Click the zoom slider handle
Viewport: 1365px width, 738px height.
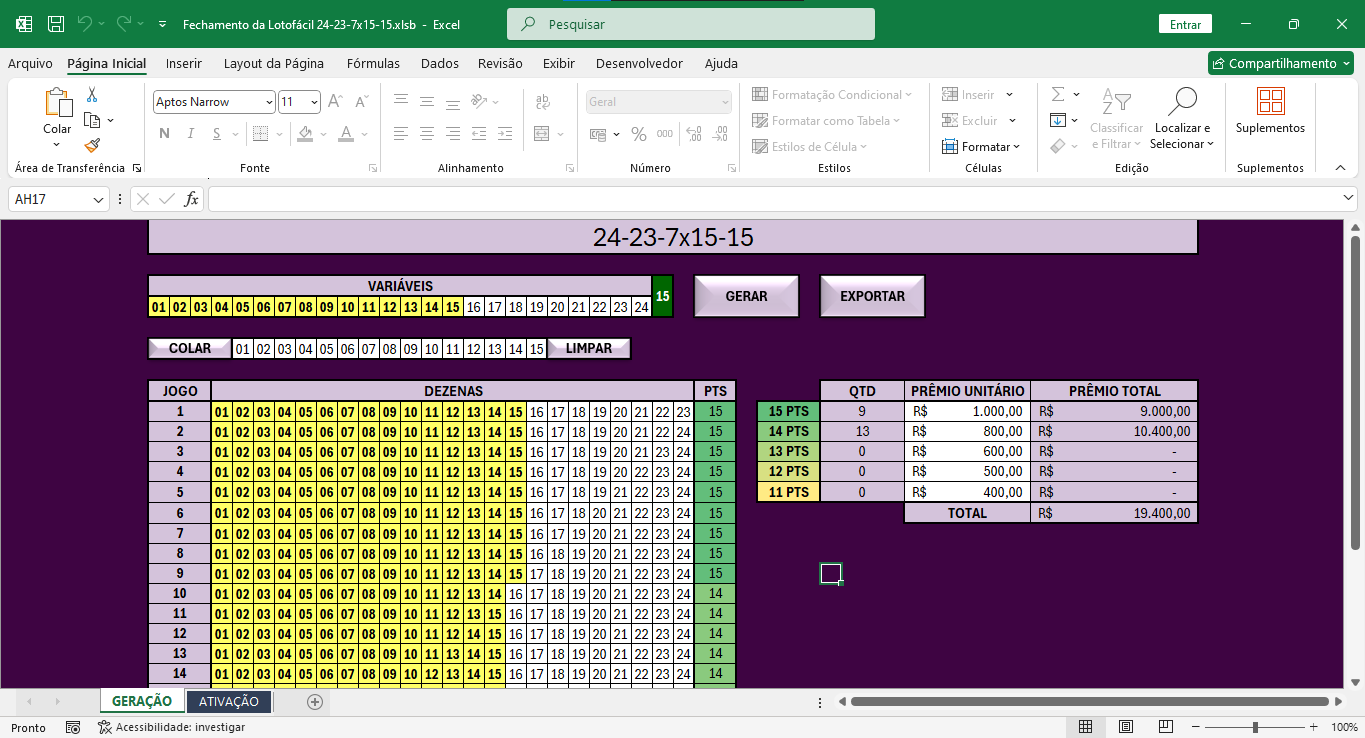click(1256, 727)
